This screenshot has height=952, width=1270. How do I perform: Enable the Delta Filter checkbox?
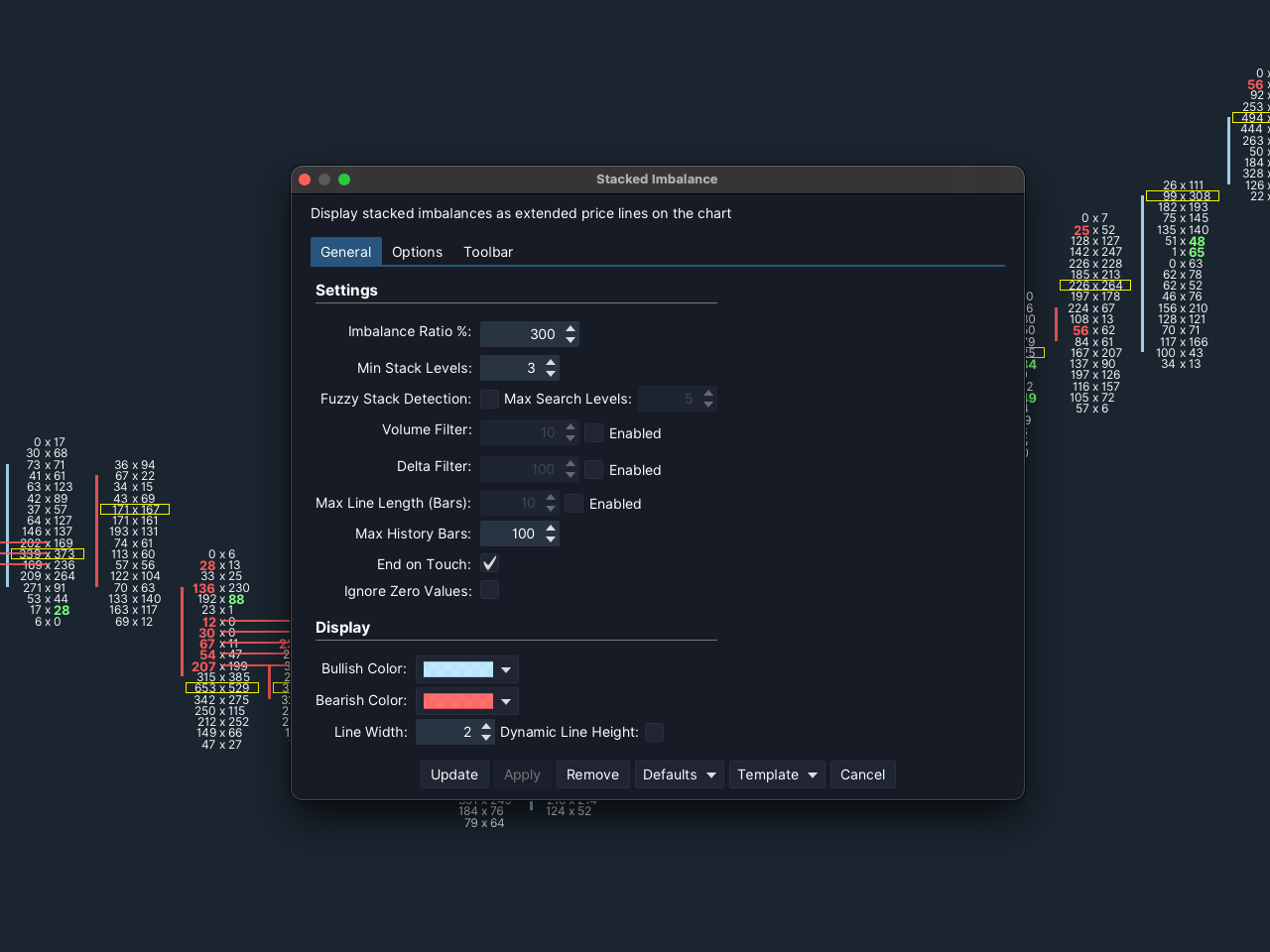point(594,469)
